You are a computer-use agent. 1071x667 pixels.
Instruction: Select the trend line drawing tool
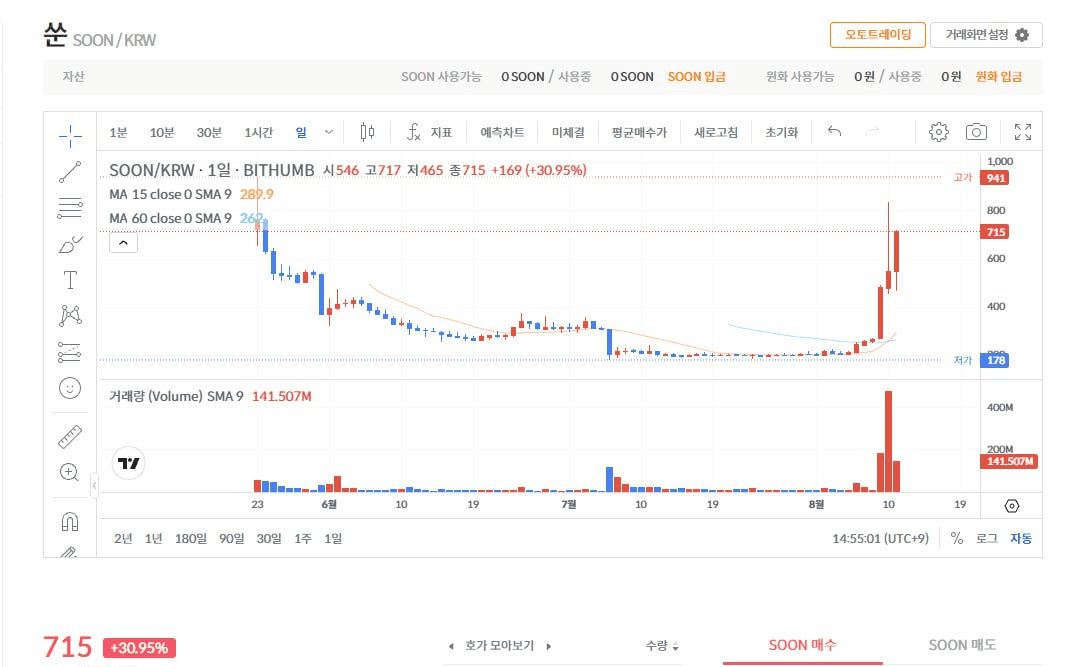(70, 171)
